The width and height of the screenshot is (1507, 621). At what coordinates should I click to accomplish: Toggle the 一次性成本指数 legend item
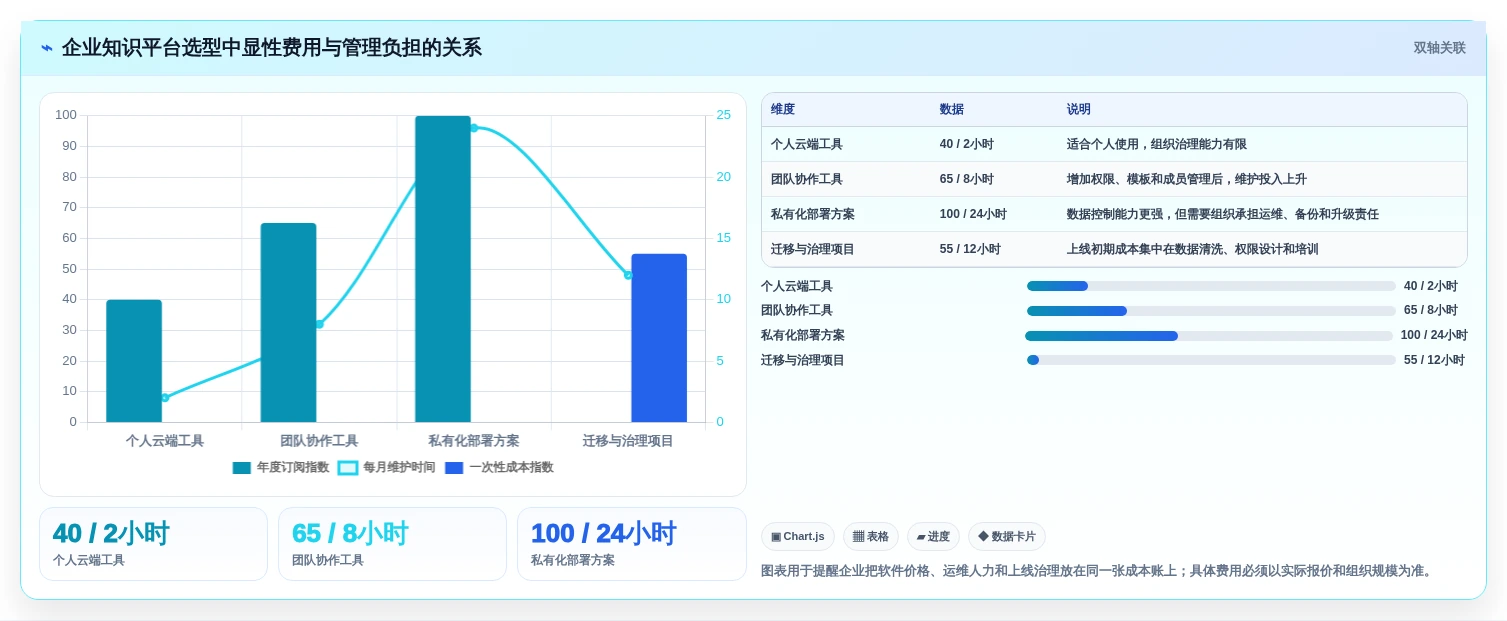pos(499,467)
